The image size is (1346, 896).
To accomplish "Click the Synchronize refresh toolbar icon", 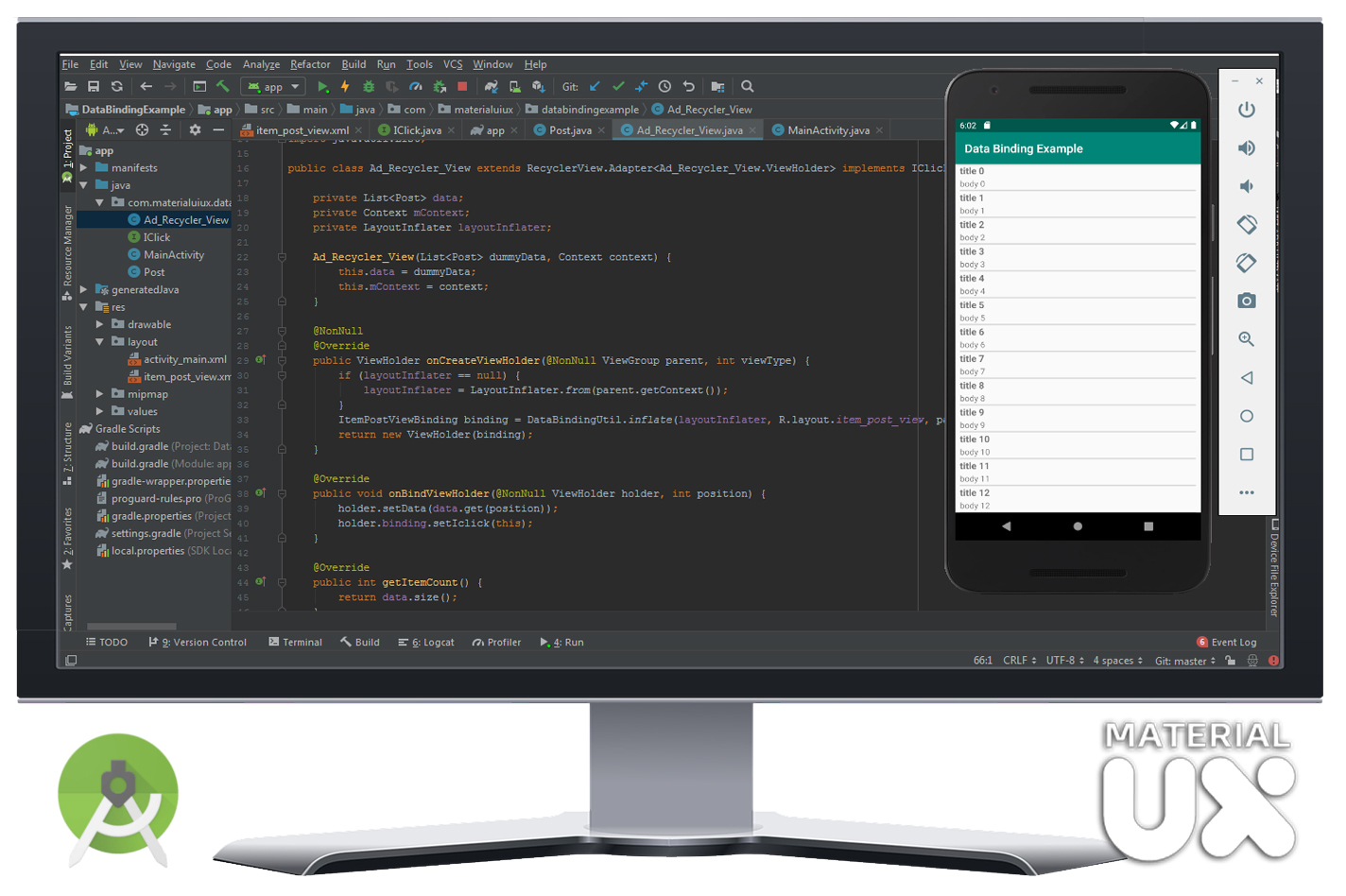I will click(117, 87).
